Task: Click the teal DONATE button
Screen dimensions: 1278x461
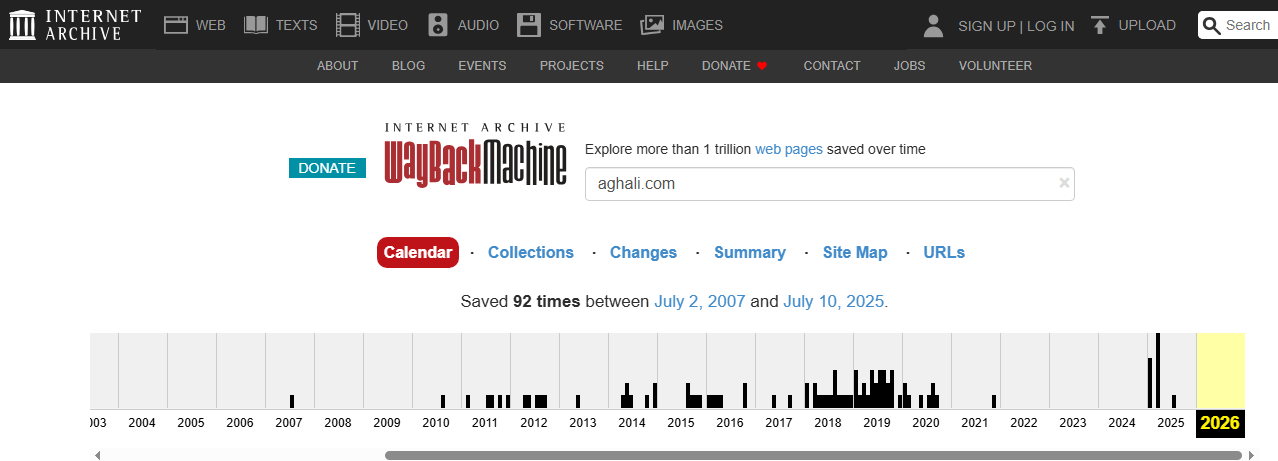Action: 327,168
